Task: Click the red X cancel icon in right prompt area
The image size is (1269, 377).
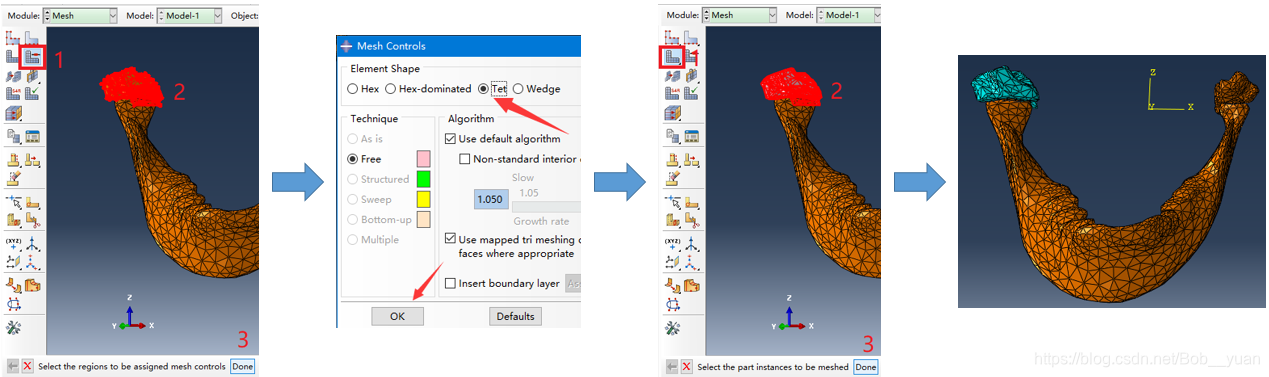Action: (687, 367)
